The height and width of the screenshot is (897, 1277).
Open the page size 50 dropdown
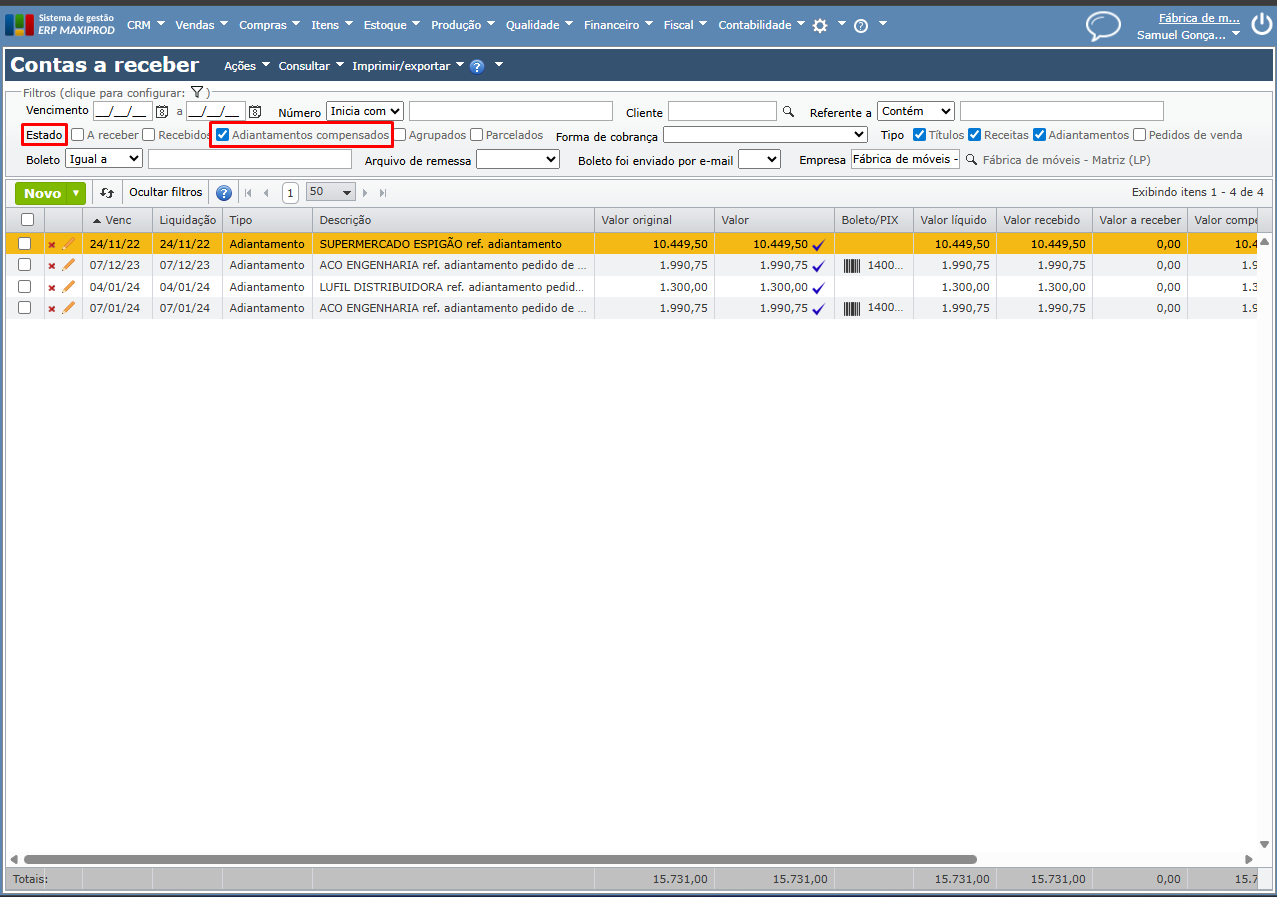pyautogui.click(x=331, y=192)
